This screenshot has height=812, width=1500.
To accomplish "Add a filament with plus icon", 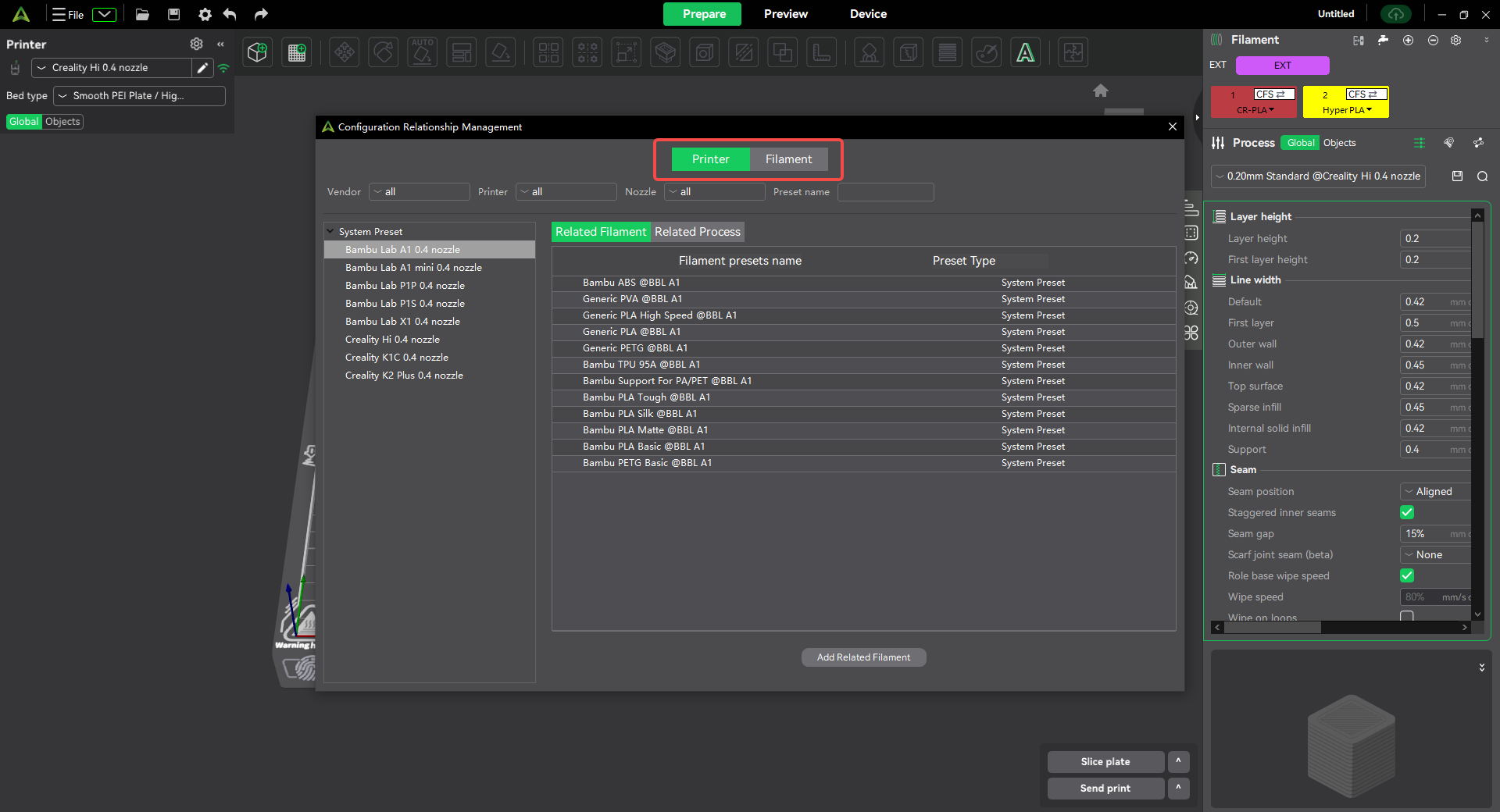I will (x=1408, y=40).
